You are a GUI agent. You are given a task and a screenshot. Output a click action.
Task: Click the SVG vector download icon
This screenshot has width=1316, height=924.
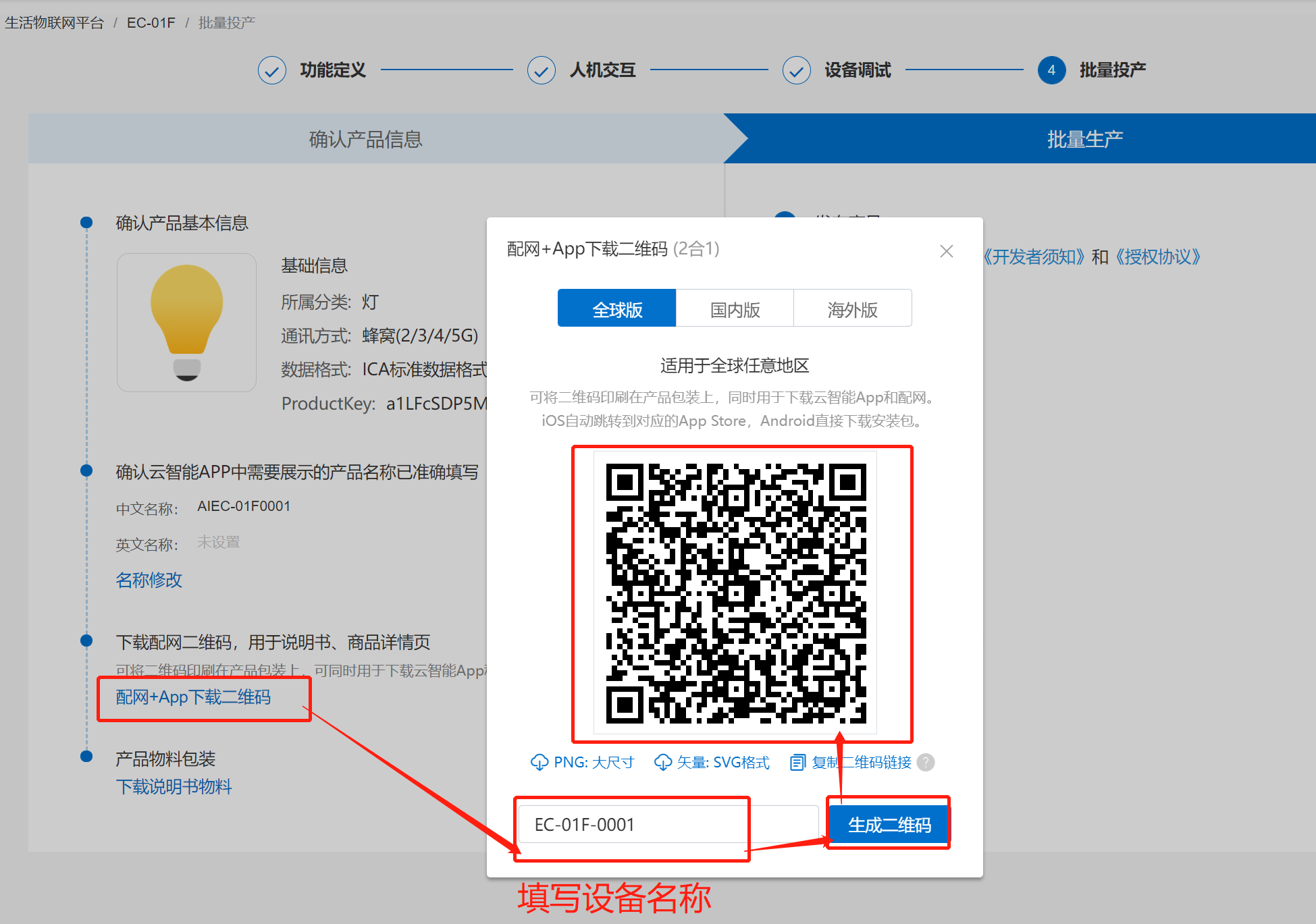[x=662, y=762]
